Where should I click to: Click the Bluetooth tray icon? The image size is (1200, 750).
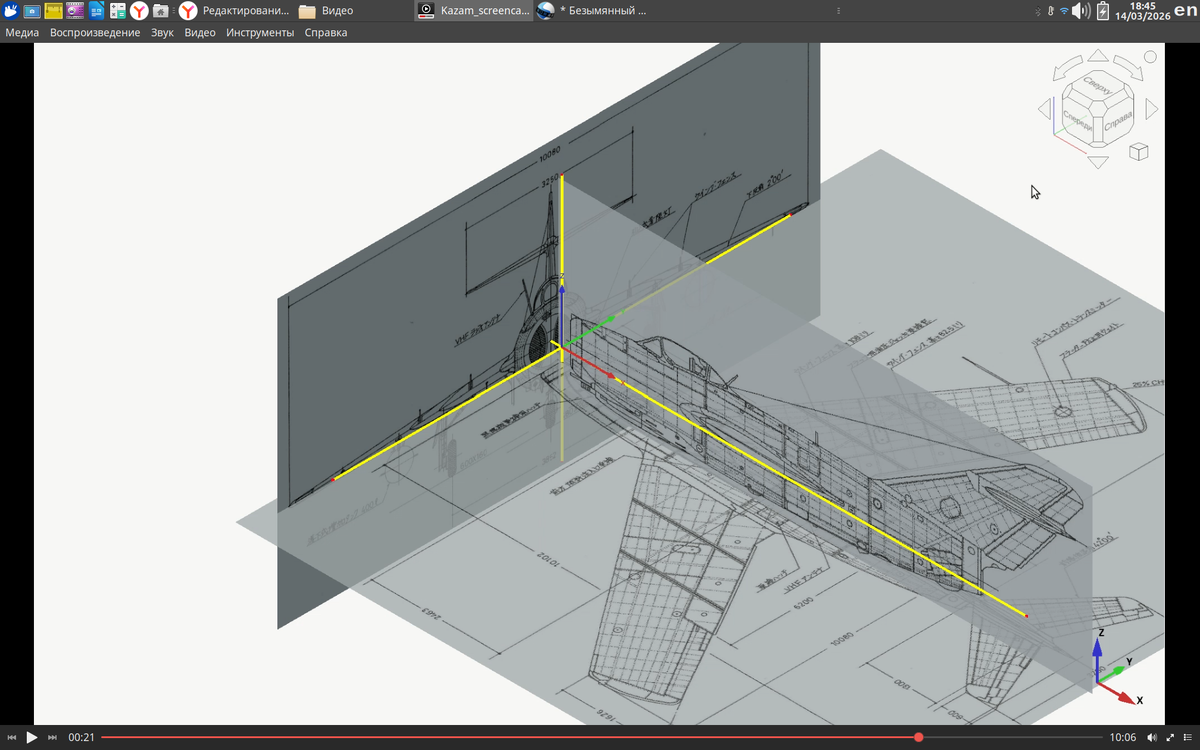pos(1039,11)
